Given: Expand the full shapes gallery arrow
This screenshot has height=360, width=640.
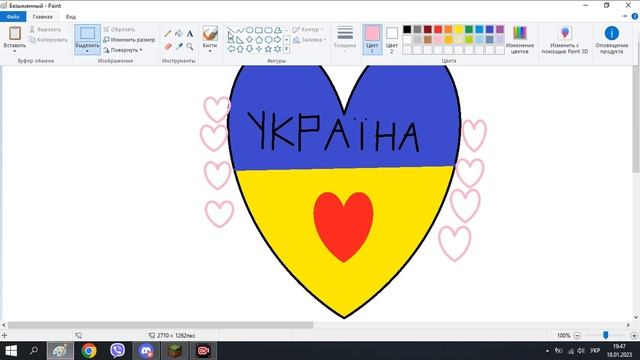Looking at the screenshot, I should 287,49.
